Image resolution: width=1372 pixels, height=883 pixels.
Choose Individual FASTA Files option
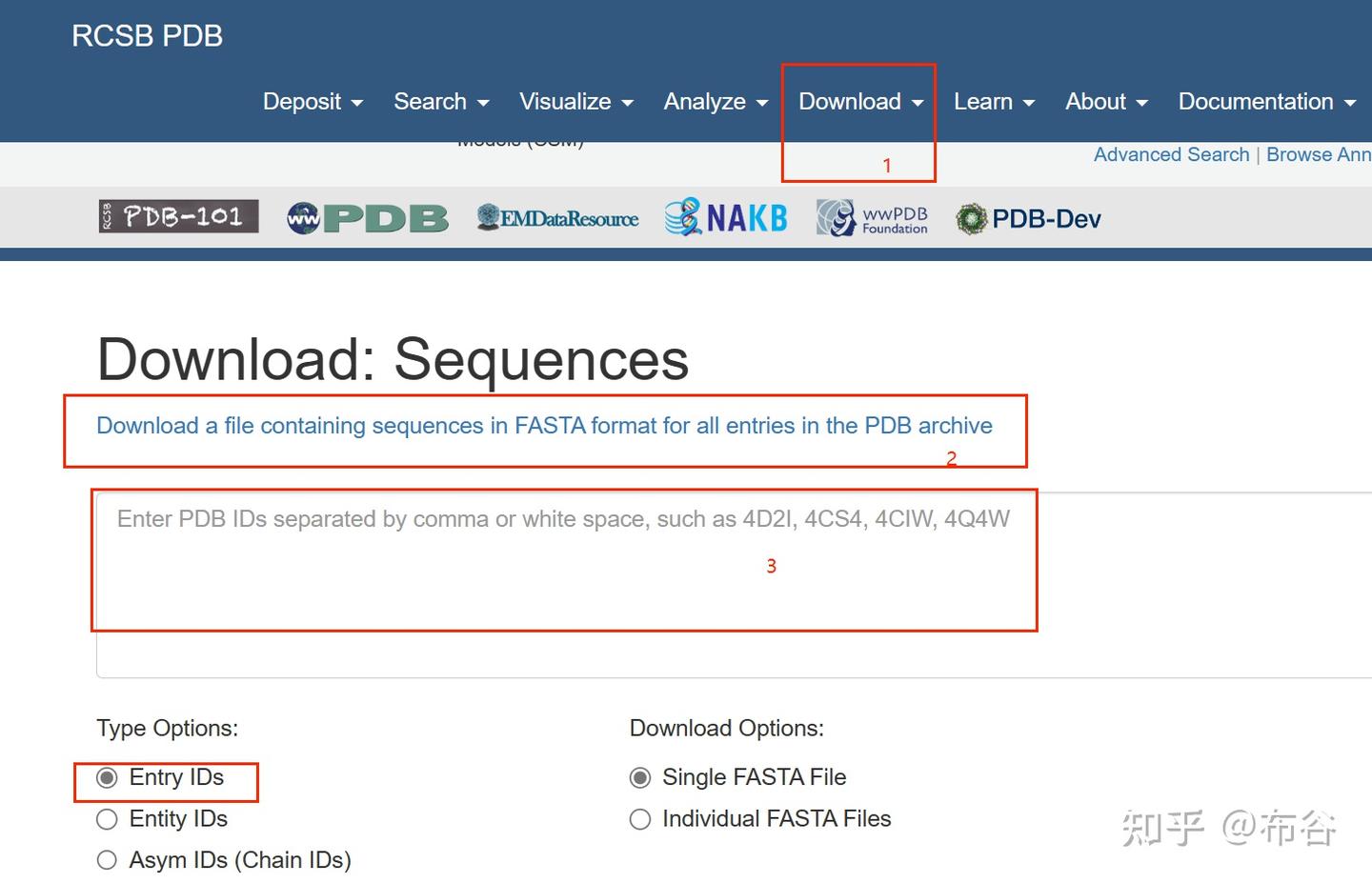(640, 819)
